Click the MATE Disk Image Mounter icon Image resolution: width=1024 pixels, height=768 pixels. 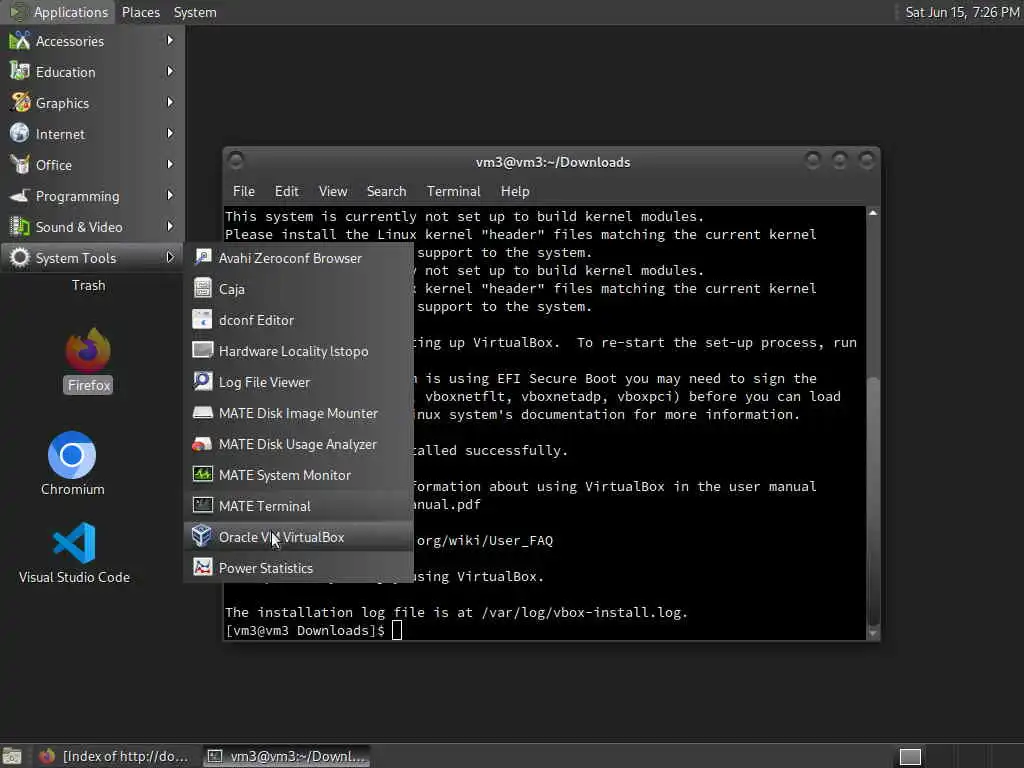pos(202,413)
